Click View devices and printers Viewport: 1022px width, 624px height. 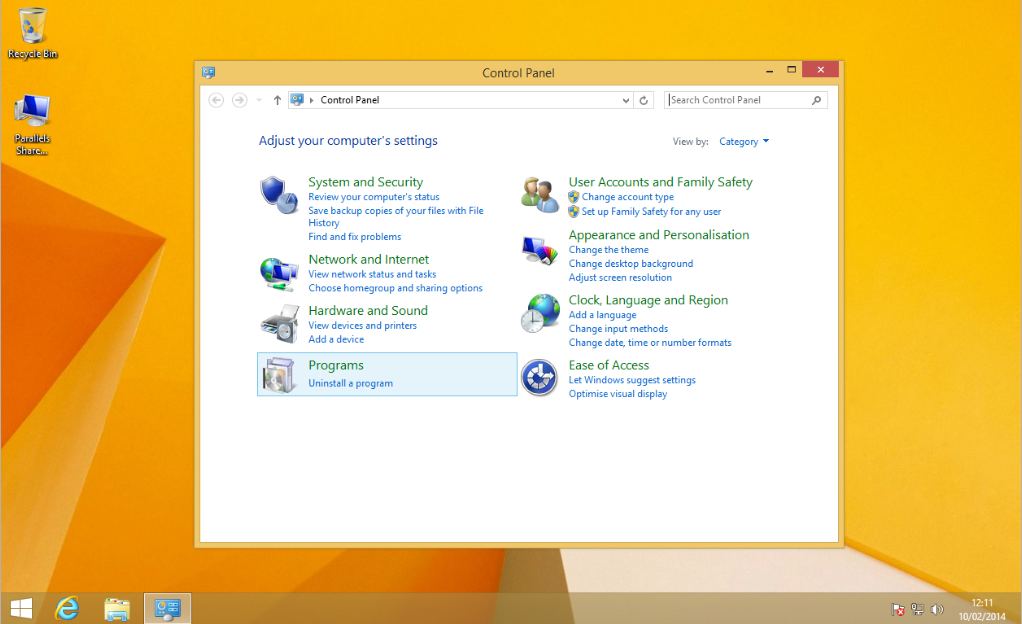(362, 325)
